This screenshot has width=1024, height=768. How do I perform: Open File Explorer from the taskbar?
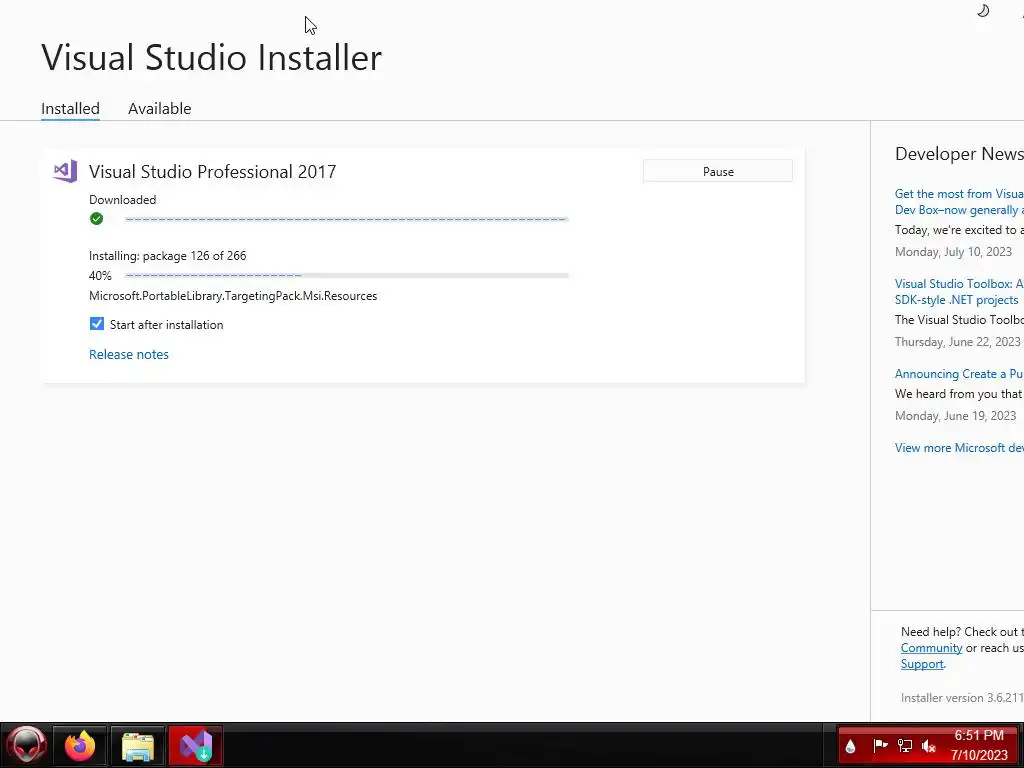138,746
